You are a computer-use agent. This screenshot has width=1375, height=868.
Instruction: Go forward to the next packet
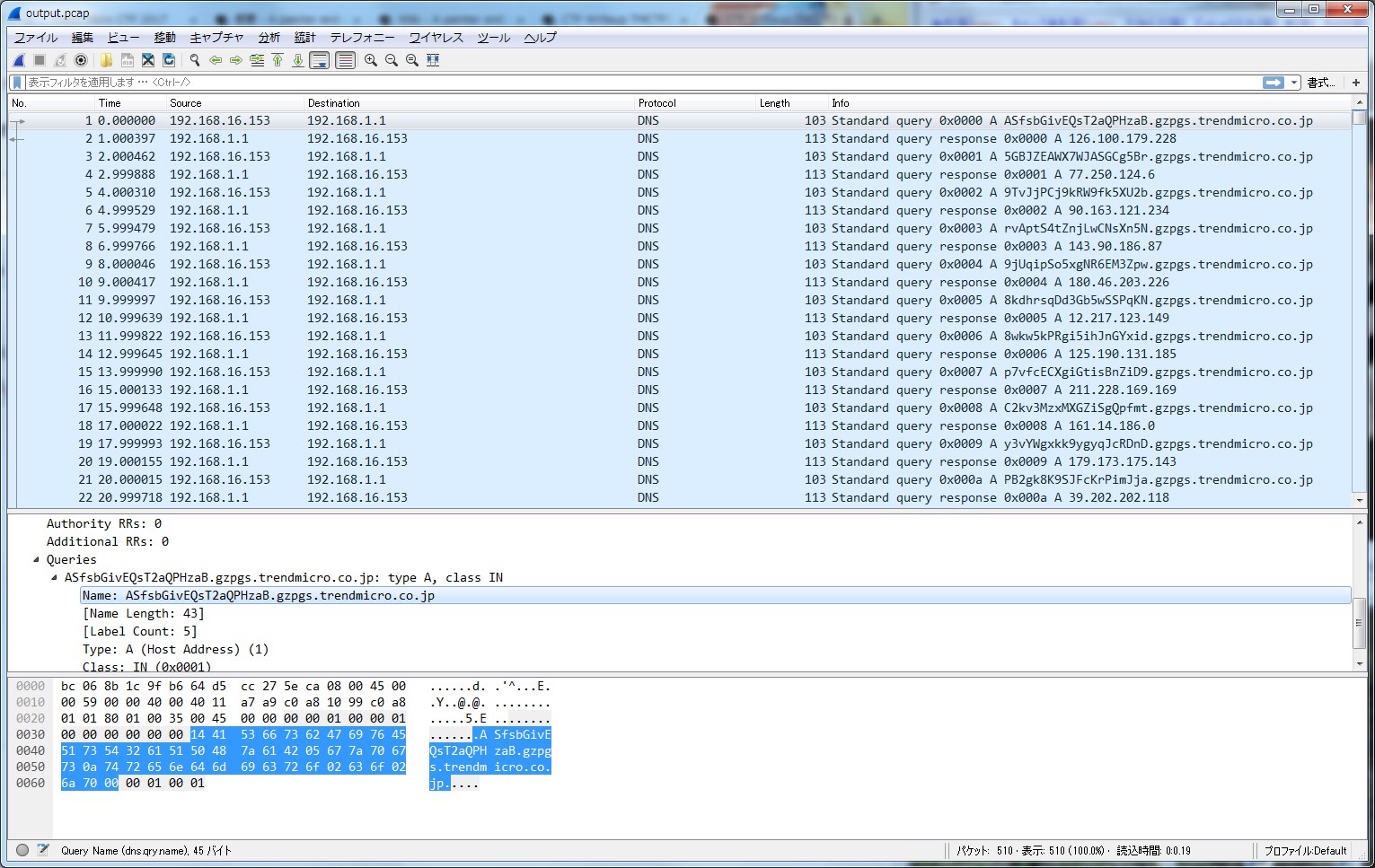[x=236, y=60]
